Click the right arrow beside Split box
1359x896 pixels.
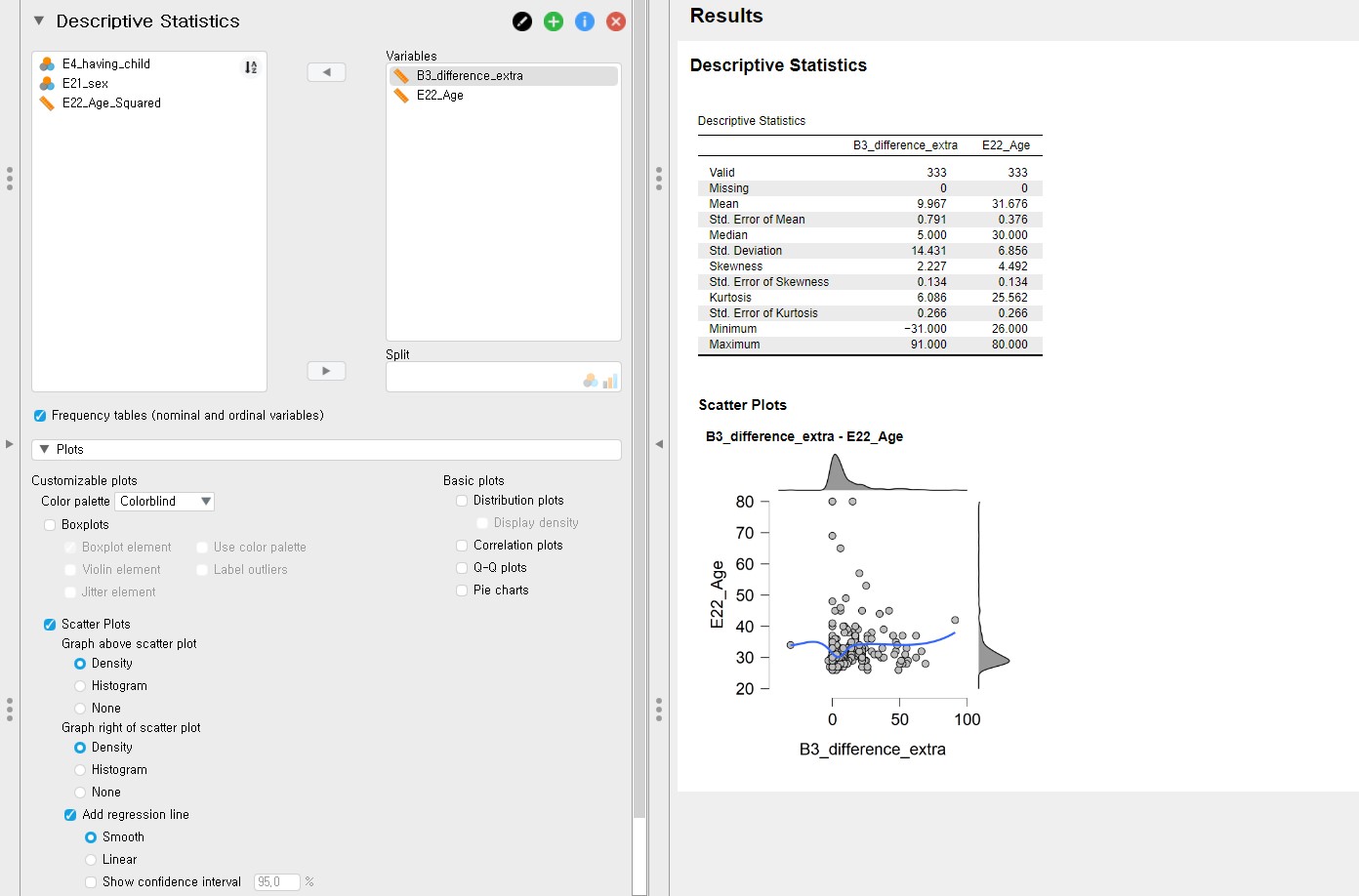pos(326,371)
